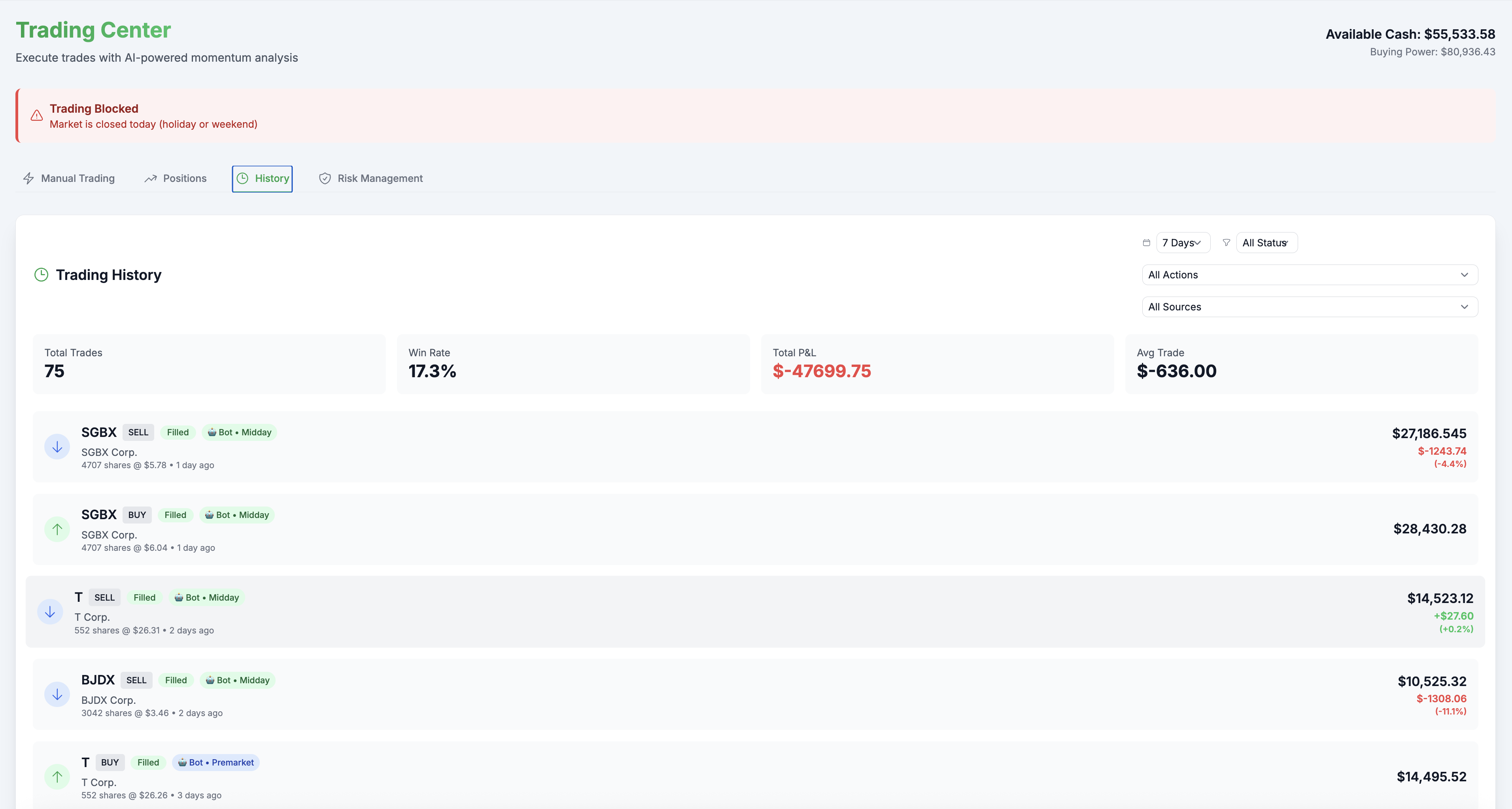Click the trend arrow icon beside Positions
The height and width of the screenshot is (809, 1512).
coord(151,178)
